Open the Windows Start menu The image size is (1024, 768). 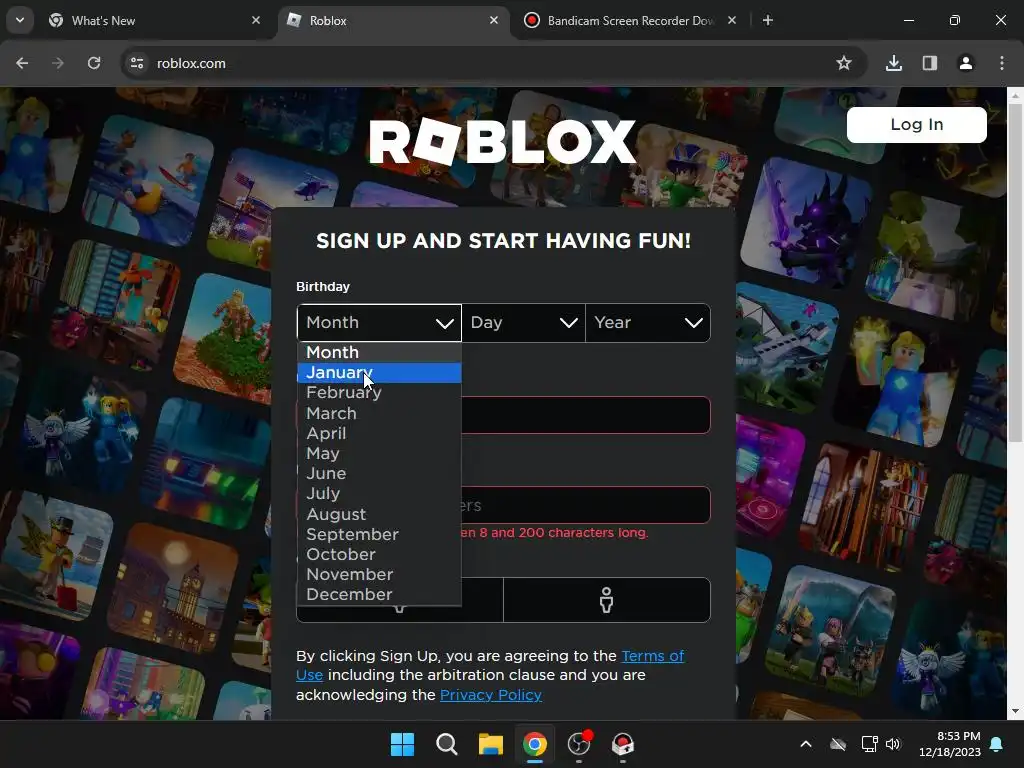402,744
